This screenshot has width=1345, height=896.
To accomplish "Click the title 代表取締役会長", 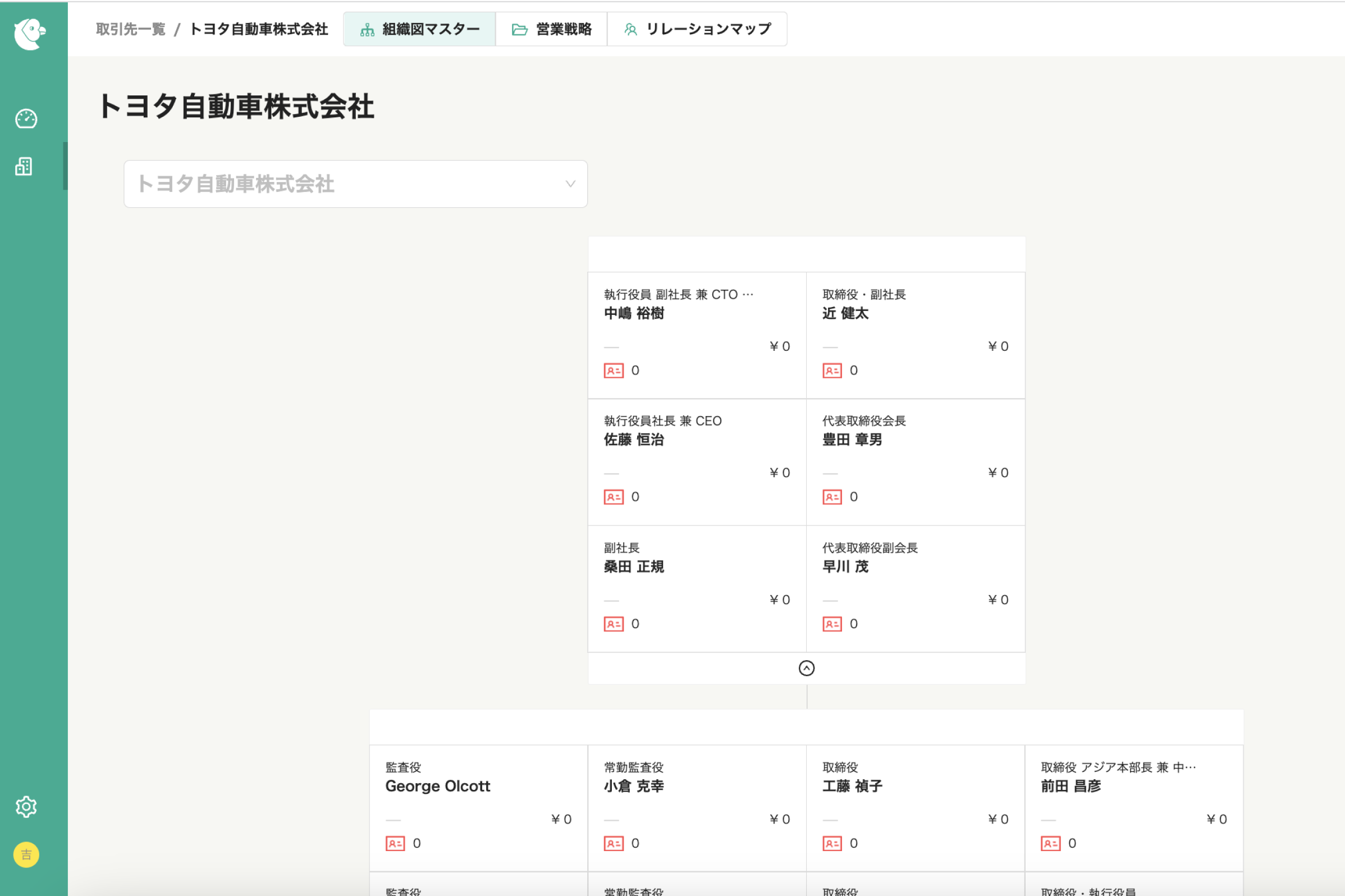I will coord(864,421).
